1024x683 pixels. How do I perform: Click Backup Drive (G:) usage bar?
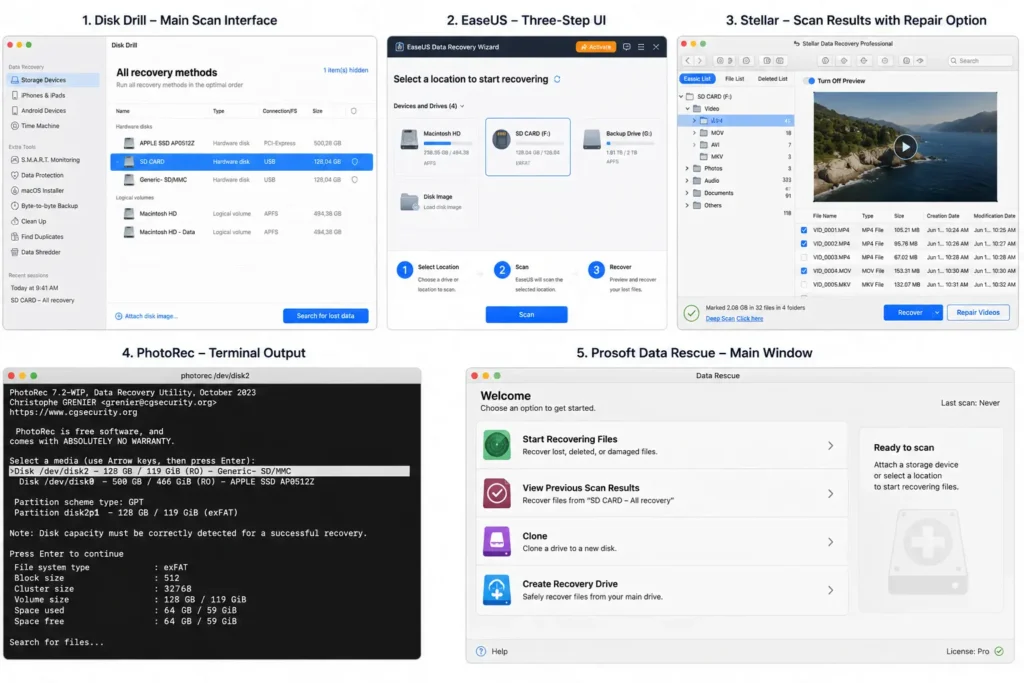point(630,143)
